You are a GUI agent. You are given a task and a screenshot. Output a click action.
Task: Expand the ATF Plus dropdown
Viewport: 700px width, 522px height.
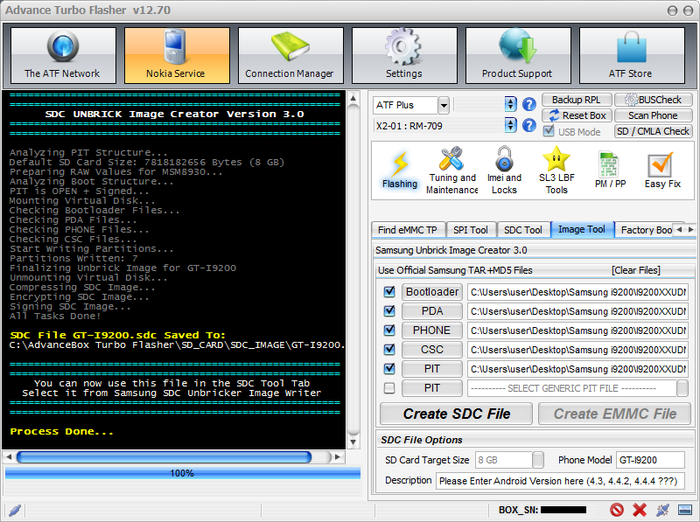point(443,105)
